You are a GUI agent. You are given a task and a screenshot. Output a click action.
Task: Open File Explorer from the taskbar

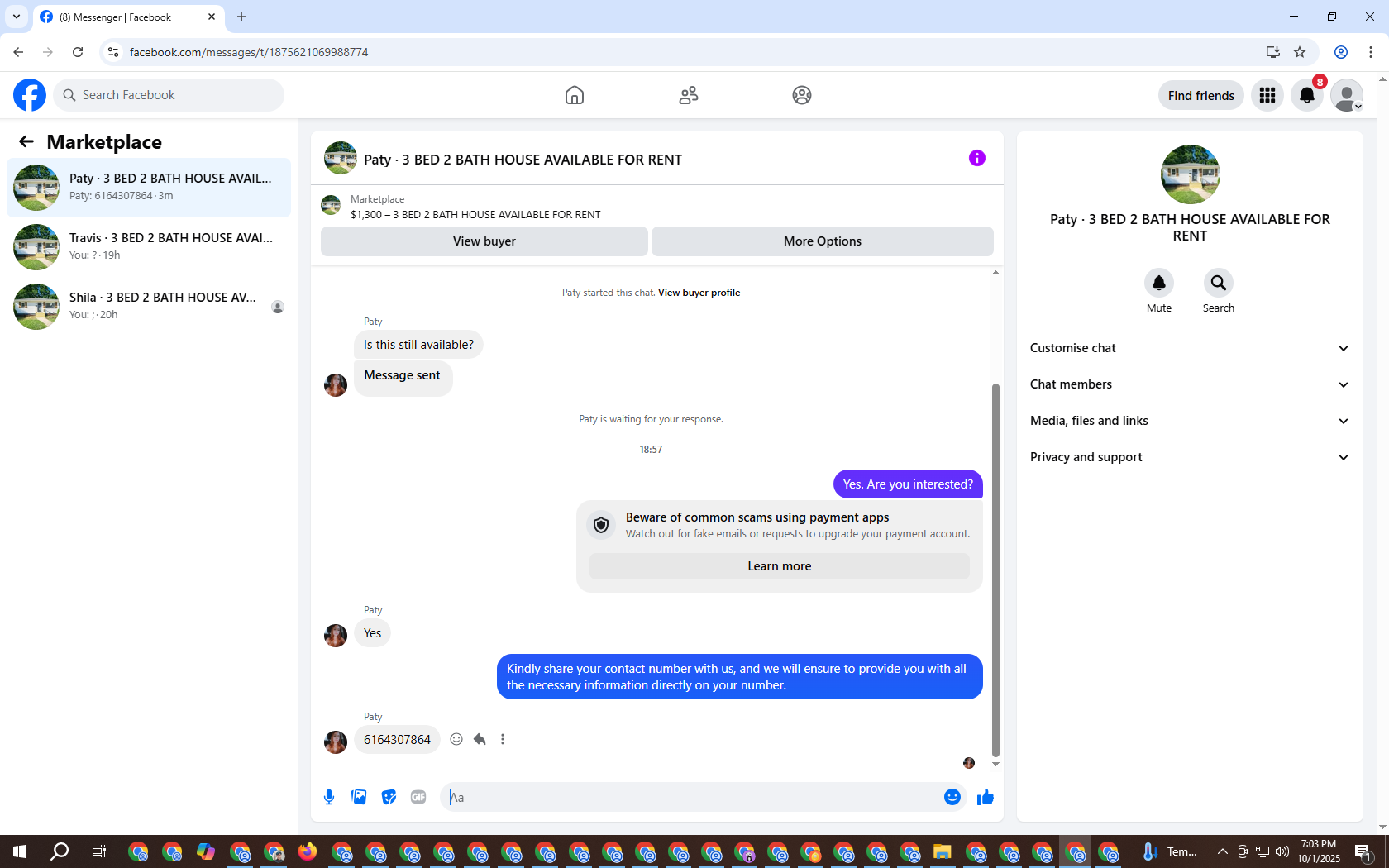pos(942,851)
